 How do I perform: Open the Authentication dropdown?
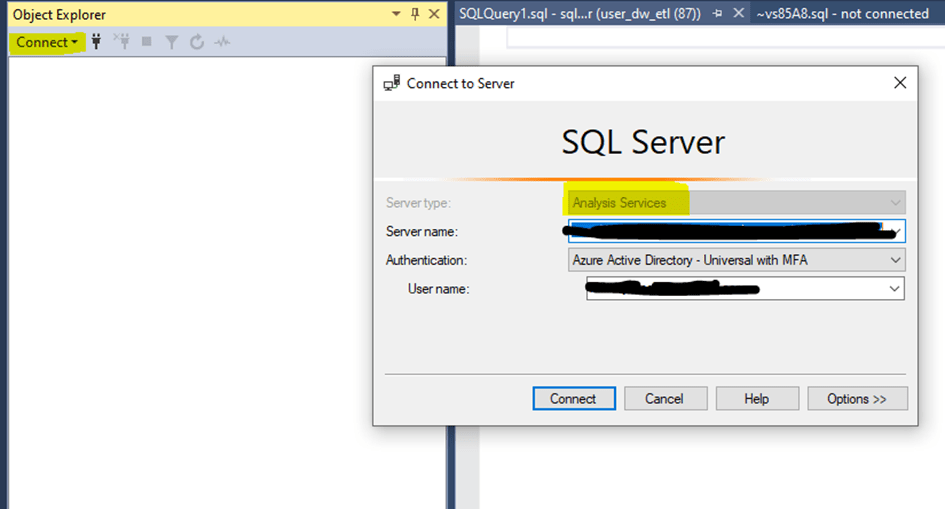736,260
